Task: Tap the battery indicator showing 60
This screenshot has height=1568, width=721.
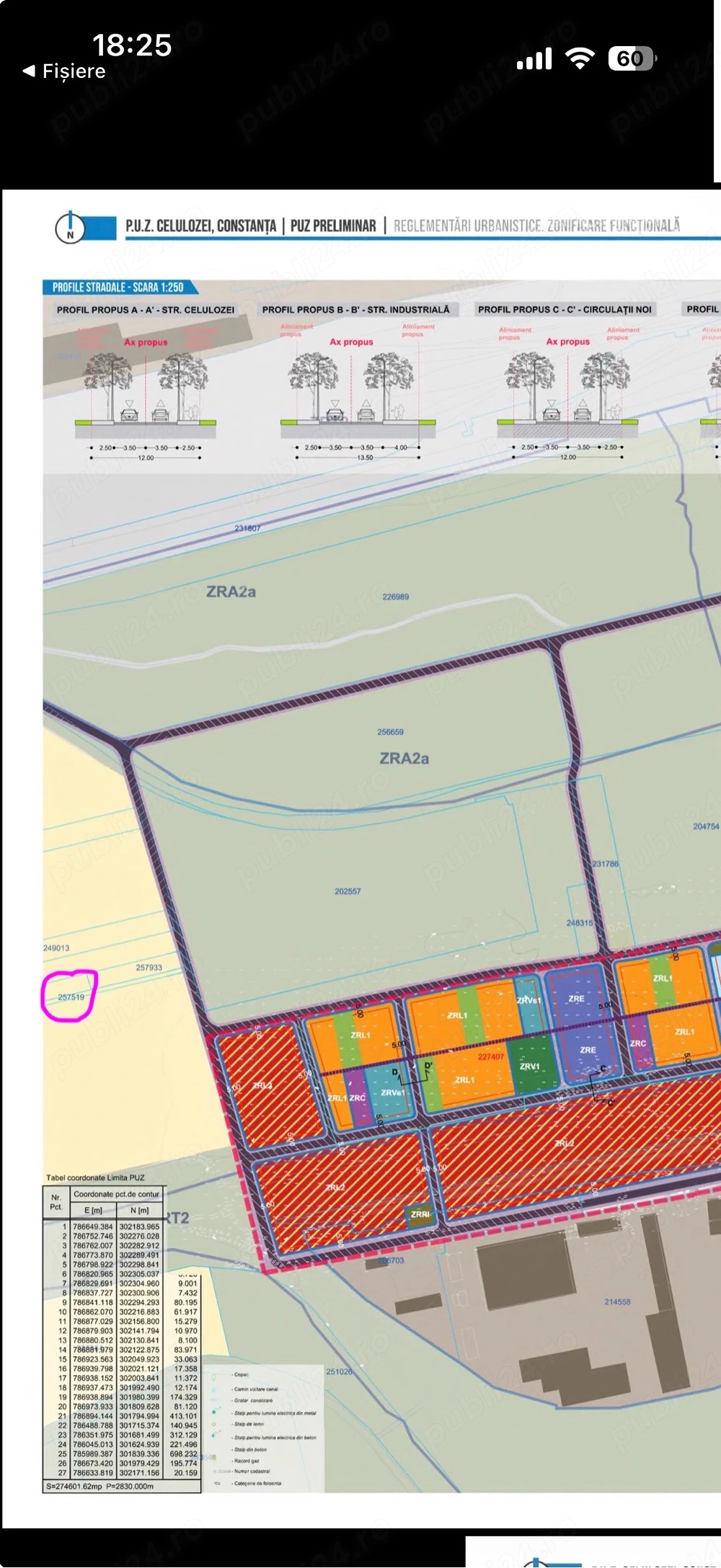Action: pyautogui.click(x=632, y=58)
